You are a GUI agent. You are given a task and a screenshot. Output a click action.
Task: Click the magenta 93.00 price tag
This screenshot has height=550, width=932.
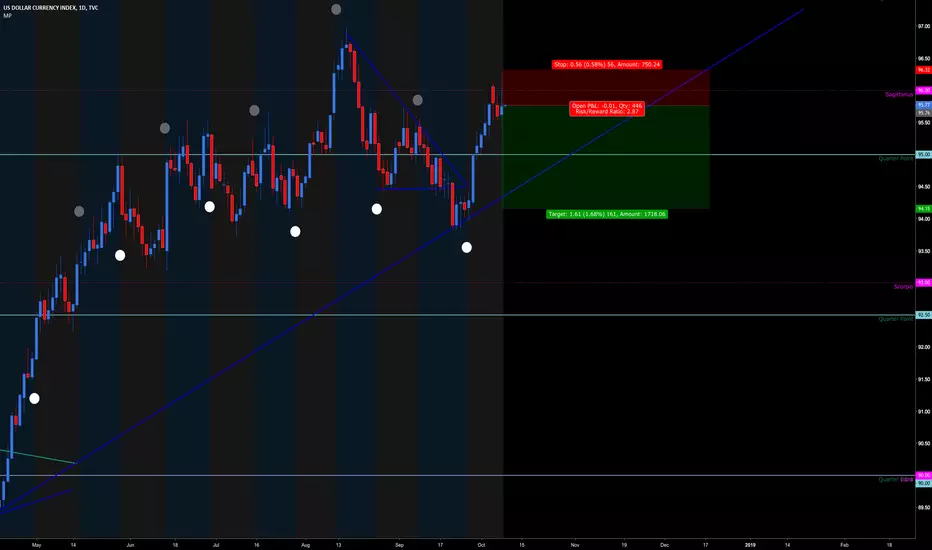point(924,282)
